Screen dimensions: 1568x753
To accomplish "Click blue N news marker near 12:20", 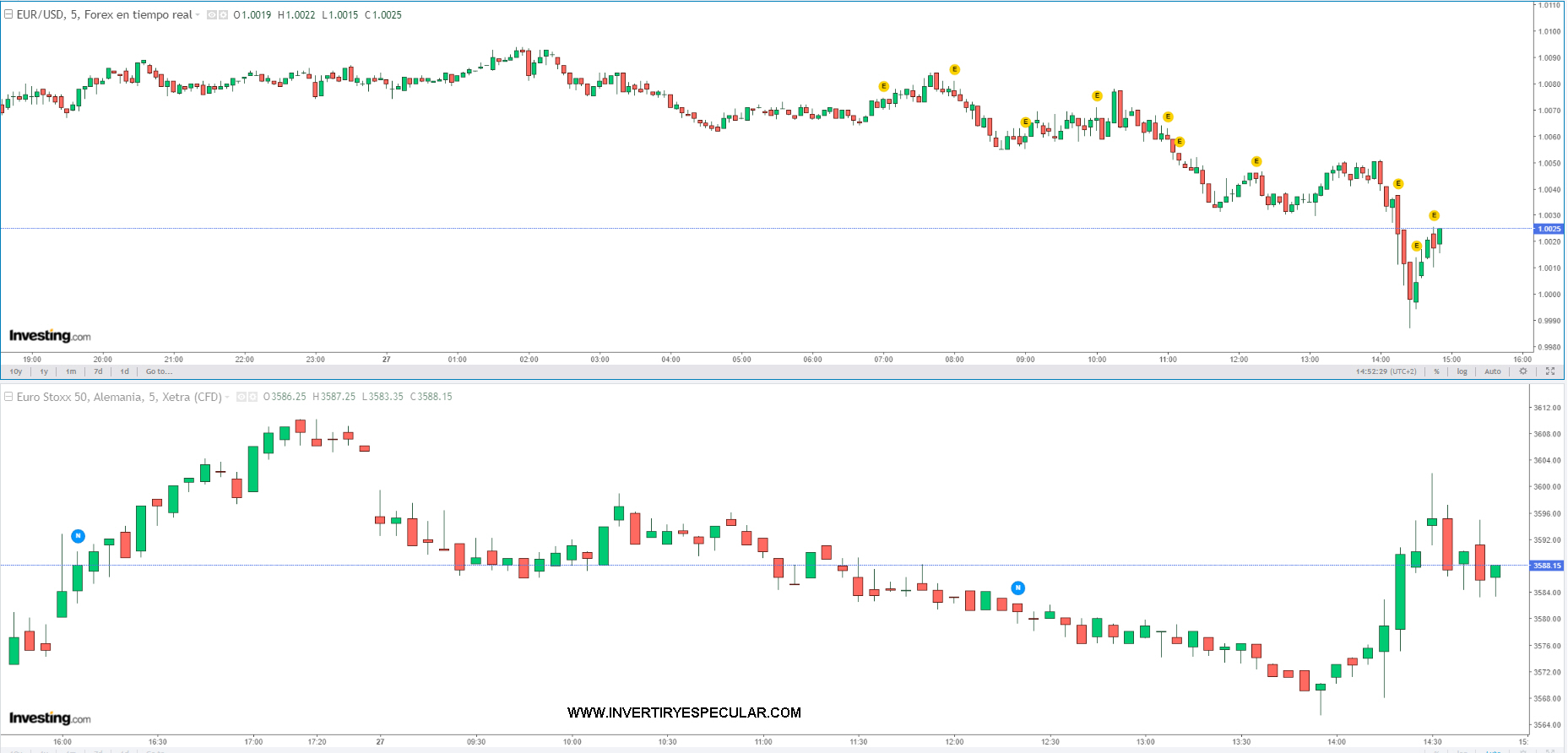I will [x=1017, y=588].
